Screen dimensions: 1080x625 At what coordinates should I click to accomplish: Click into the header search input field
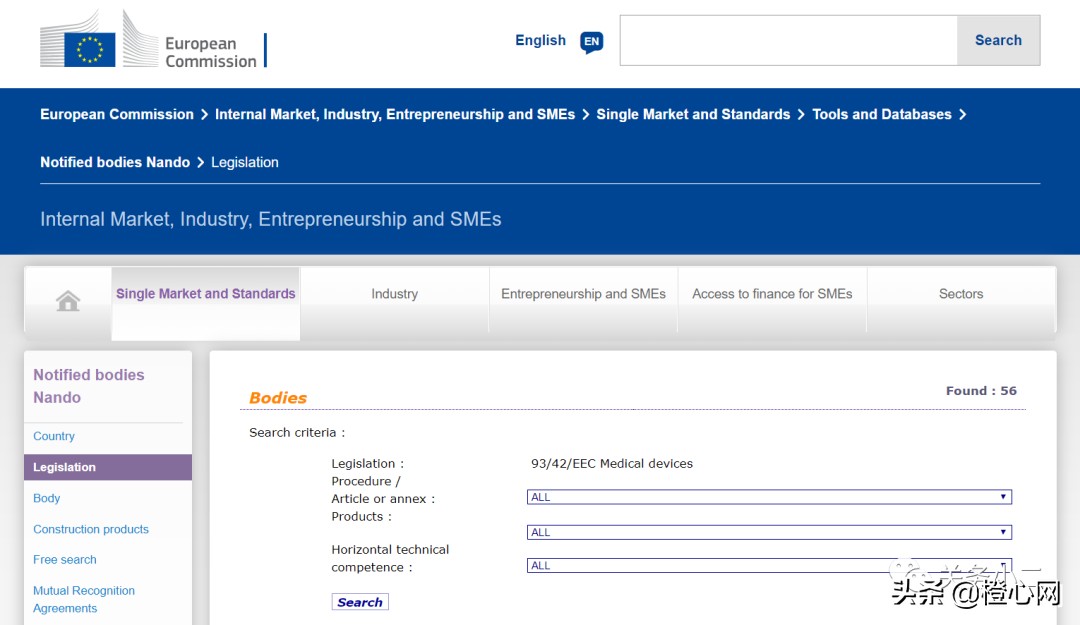click(x=788, y=40)
